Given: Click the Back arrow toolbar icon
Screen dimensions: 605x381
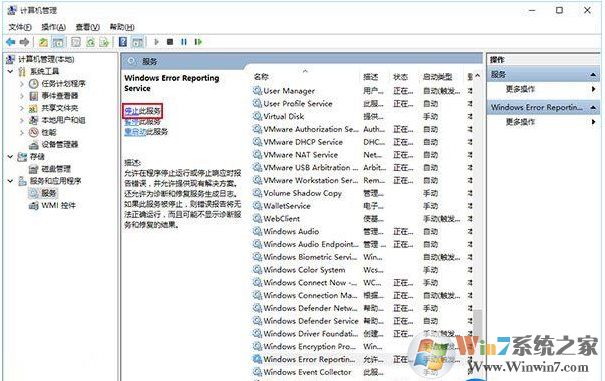Looking at the screenshot, I should pos(10,42).
